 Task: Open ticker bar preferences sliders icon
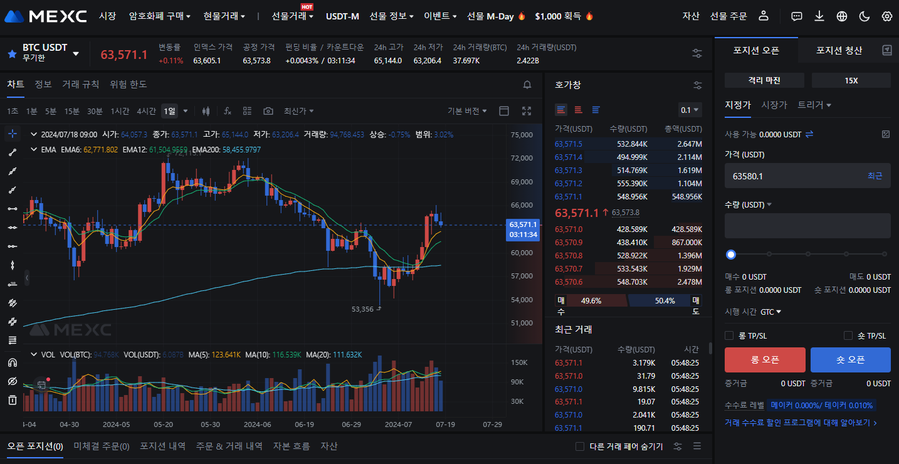(x=697, y=54)
